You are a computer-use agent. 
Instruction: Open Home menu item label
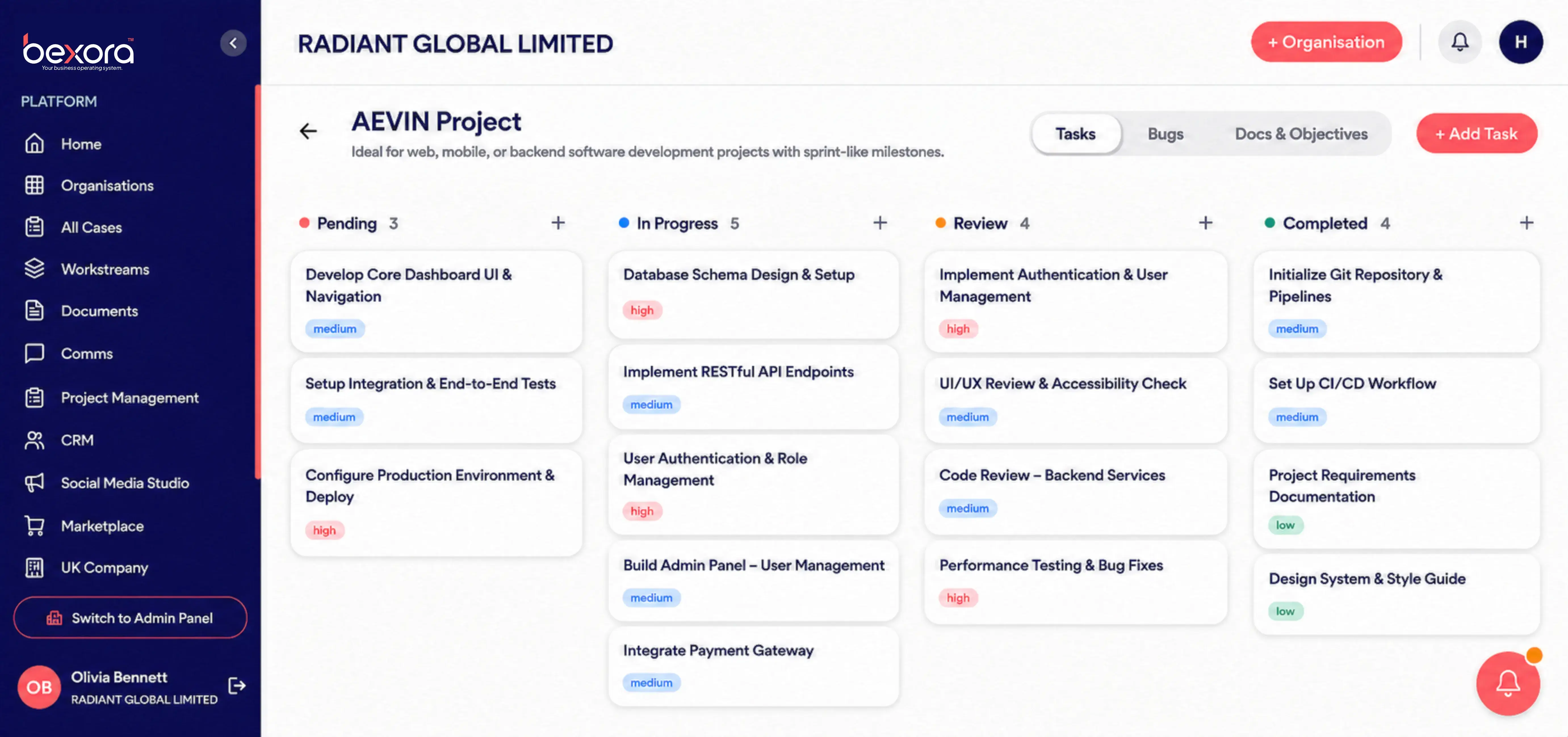click(x=81, y=144)
